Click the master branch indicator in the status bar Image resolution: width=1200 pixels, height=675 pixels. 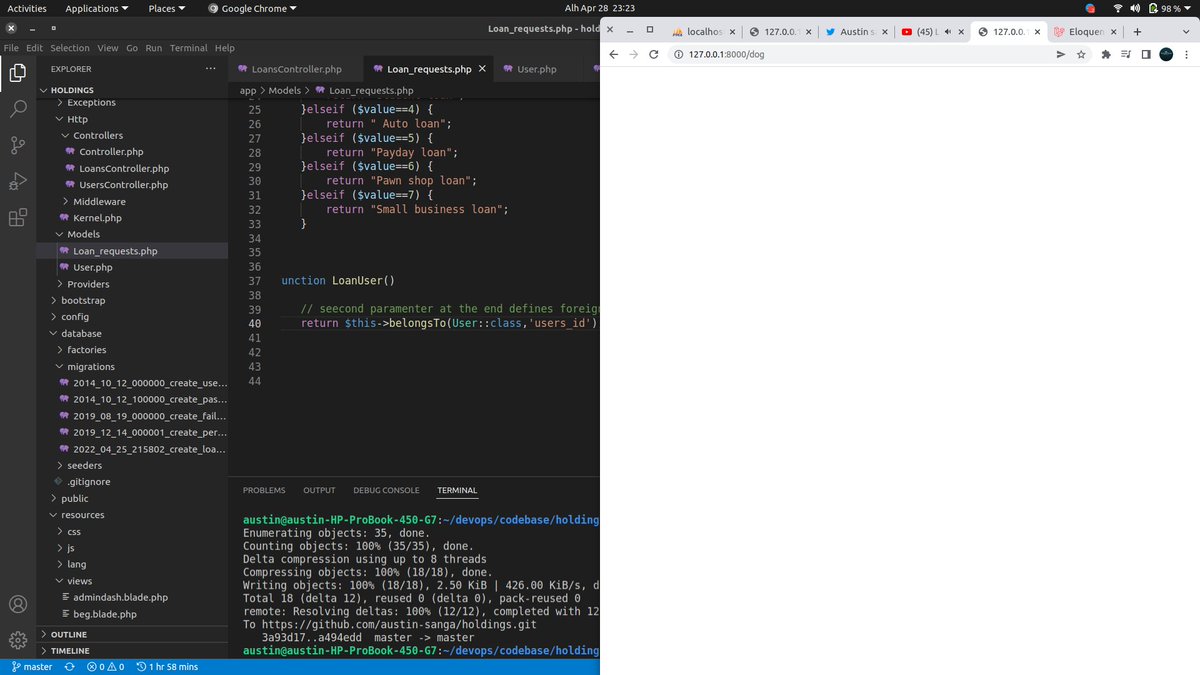coord(32,667)
